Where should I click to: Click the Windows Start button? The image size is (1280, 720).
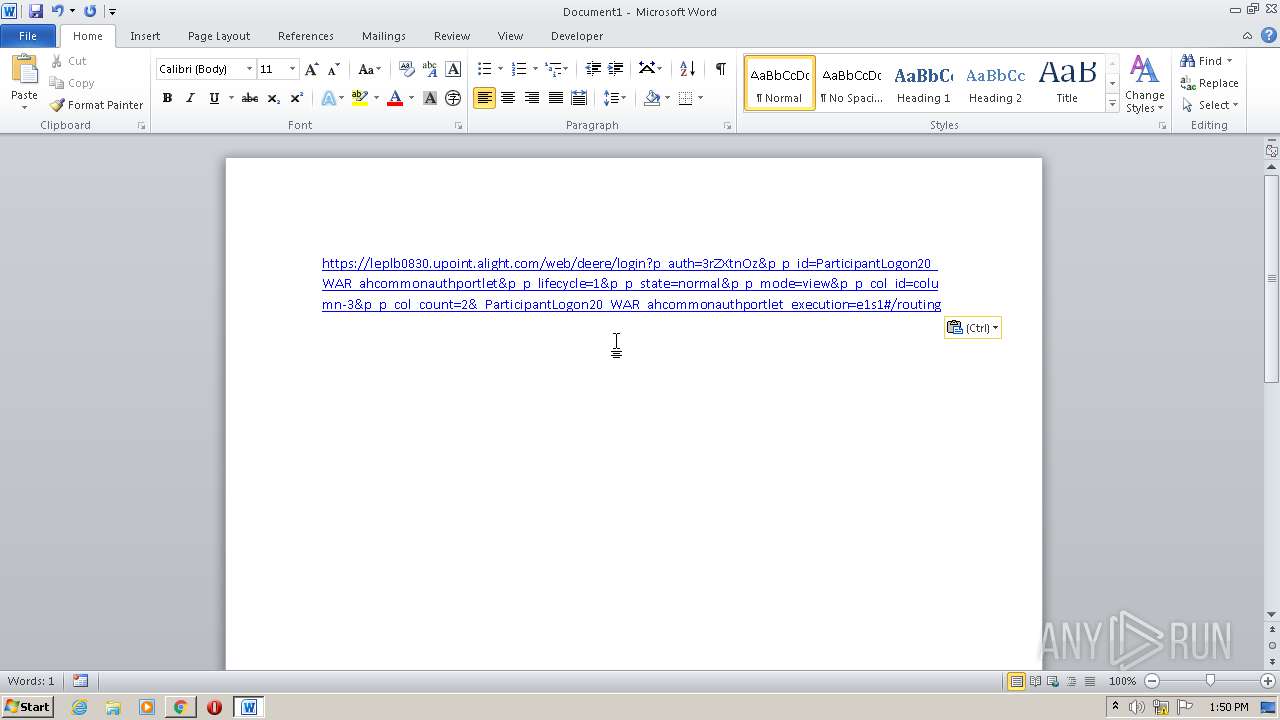coord(28,707)
